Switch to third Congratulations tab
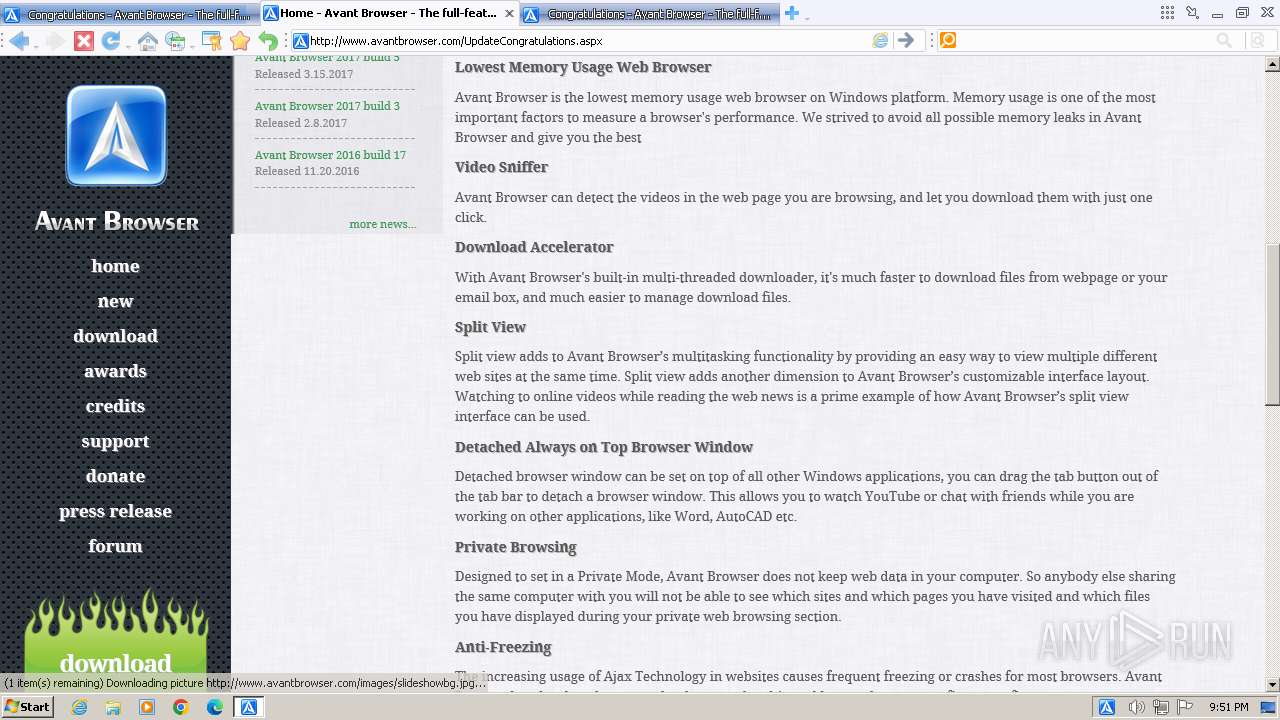Screen dimensions: 1280x720 pyautogui.click(x=649, y=14)
